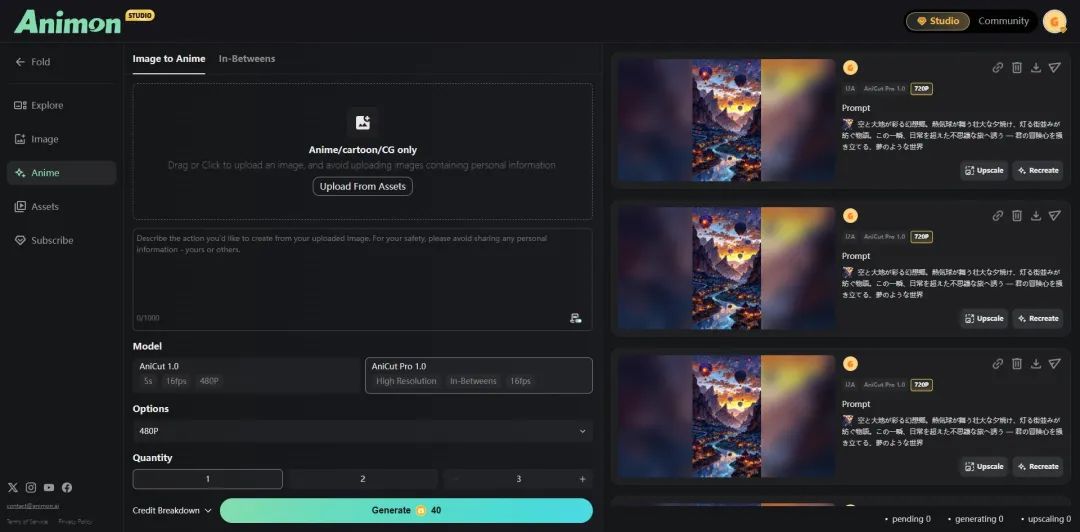This screenshot has width=1080, height=532.
Task: Click Upload From Assets button
Action: point(362,187)
